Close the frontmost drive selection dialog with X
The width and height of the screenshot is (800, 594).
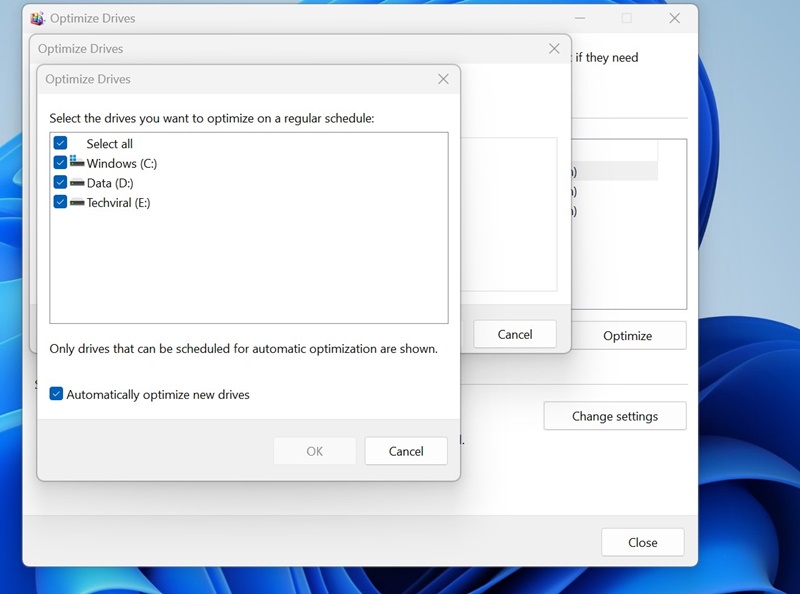443,79
